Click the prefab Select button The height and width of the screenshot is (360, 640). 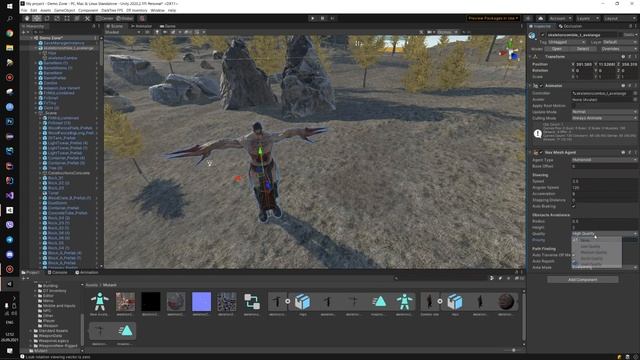coord(583,49)
